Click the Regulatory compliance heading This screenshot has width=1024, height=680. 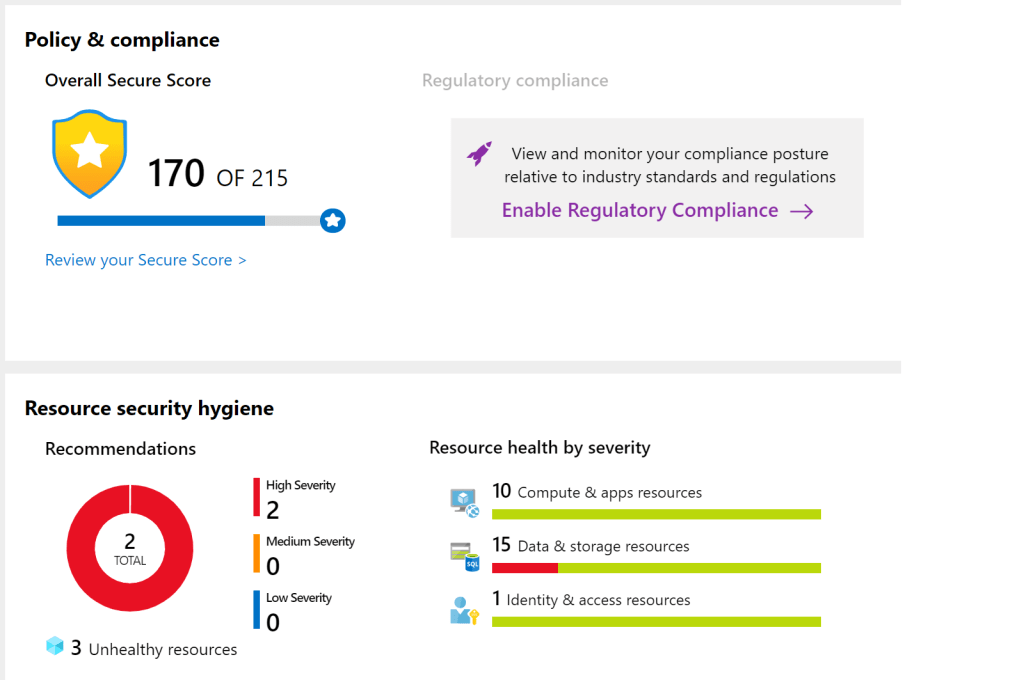click(515, 80)
